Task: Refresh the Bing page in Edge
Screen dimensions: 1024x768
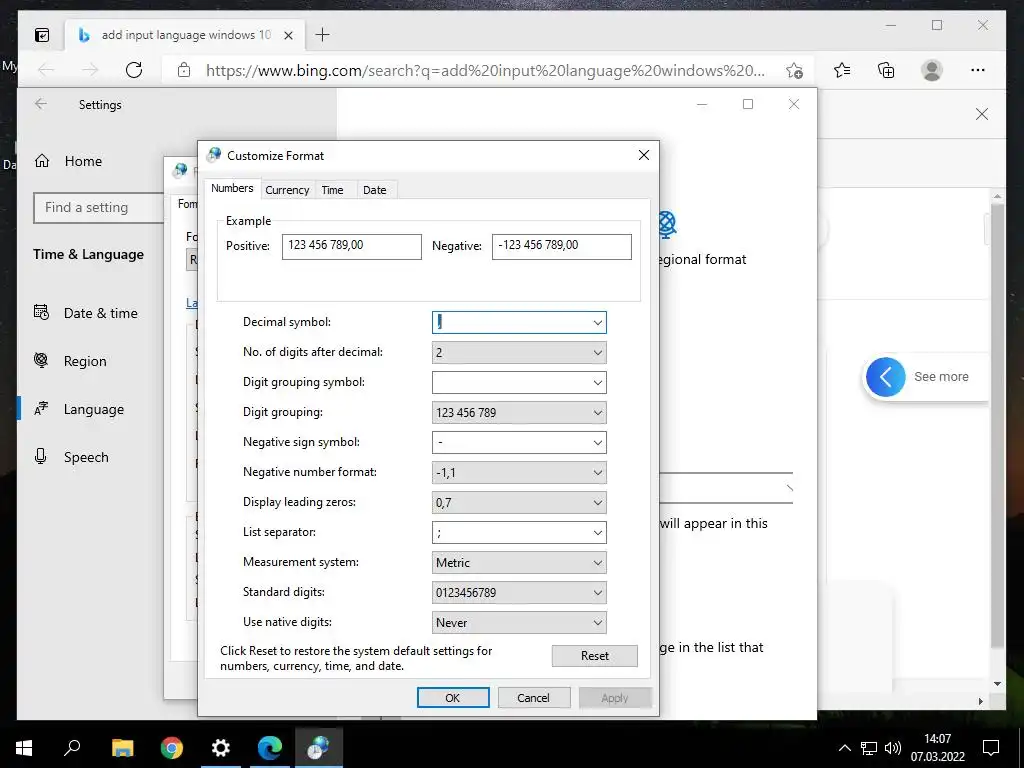Action: pyautogui.click(x=134, y=70)
